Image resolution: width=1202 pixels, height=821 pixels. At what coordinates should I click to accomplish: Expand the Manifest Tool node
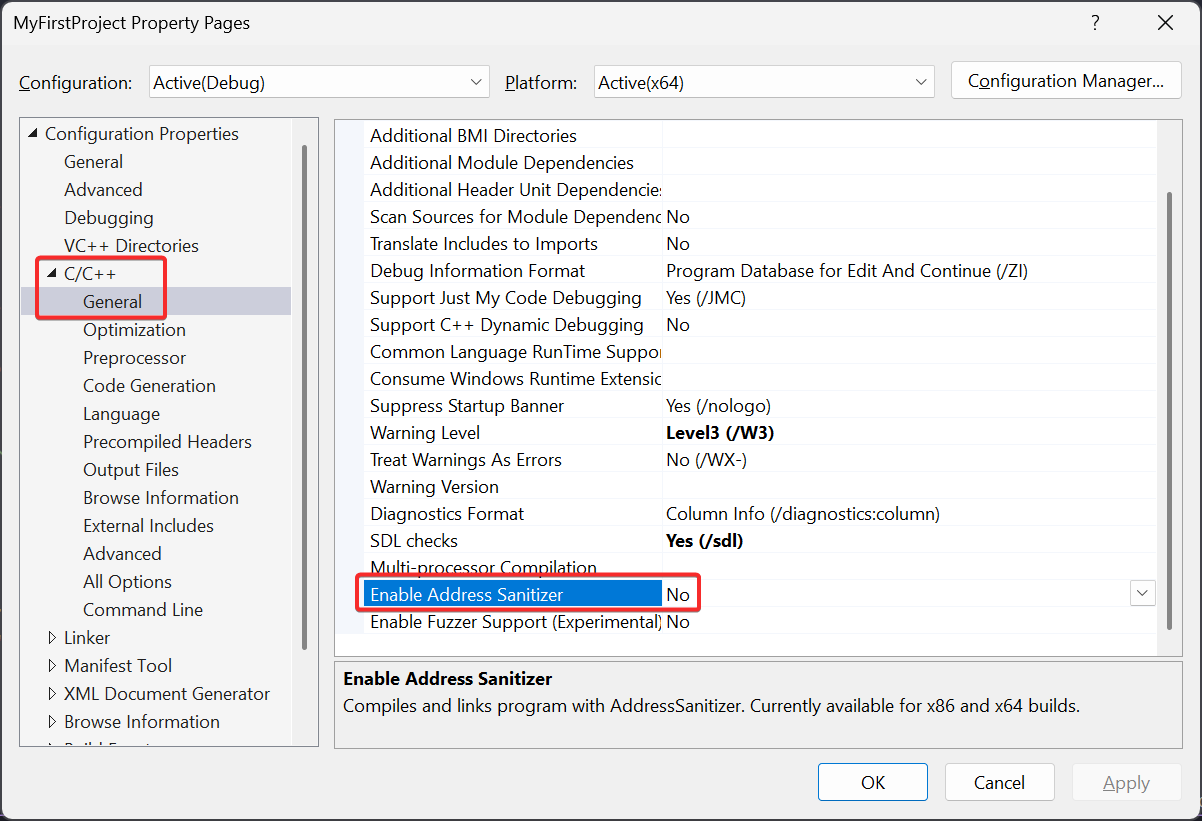pos(52,666)
